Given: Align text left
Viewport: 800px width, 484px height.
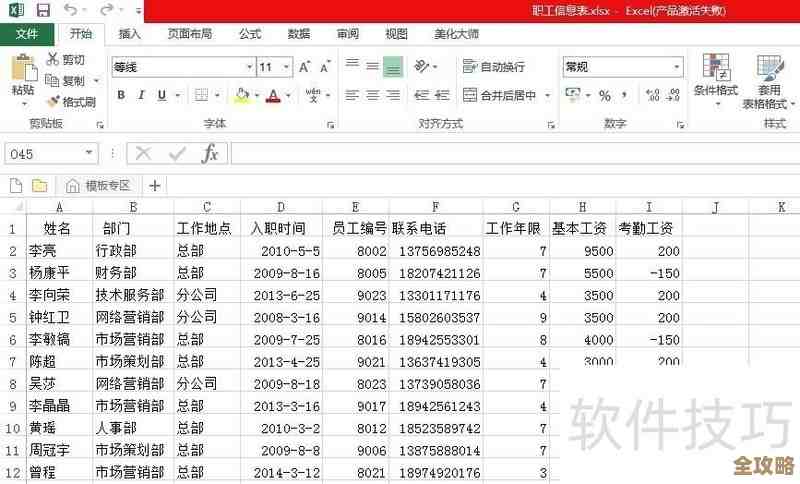Looking at the screenshot, I should (x=352, y=95).
